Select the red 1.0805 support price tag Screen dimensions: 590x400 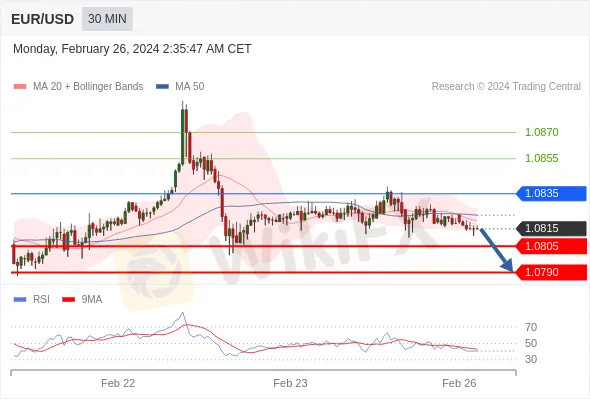click(551, 246)
